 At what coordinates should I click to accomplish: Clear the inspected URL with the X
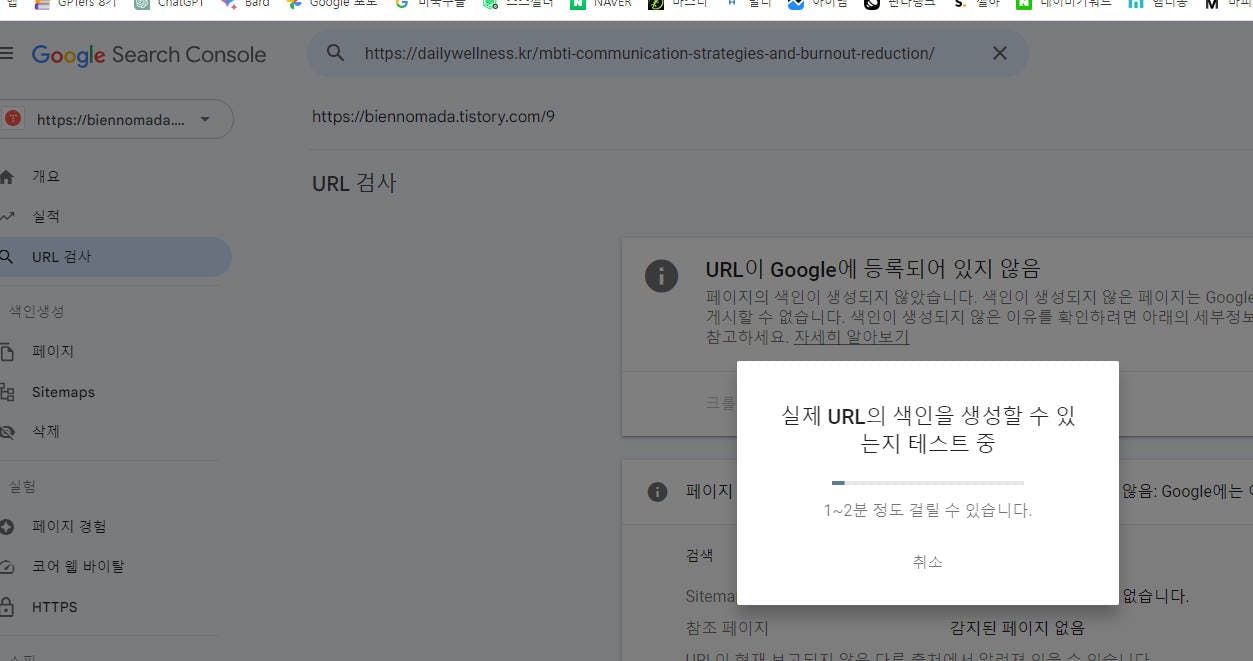[999, 53]
